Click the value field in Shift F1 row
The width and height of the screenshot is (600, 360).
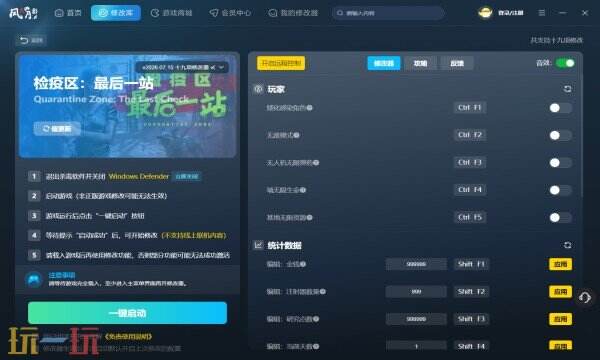click(x=416, y=264)
